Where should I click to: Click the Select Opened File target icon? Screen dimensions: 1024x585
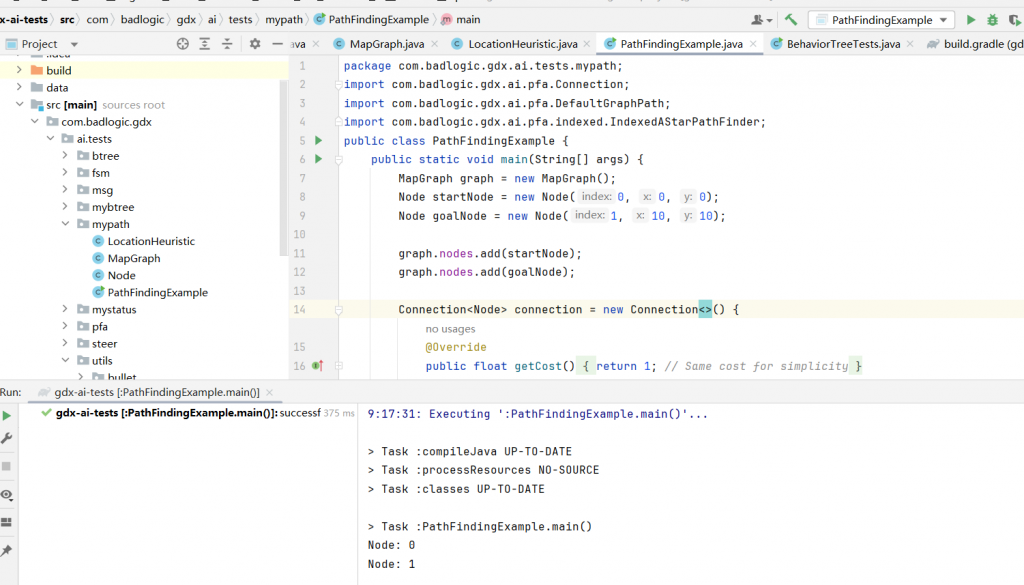coord(182,44)
